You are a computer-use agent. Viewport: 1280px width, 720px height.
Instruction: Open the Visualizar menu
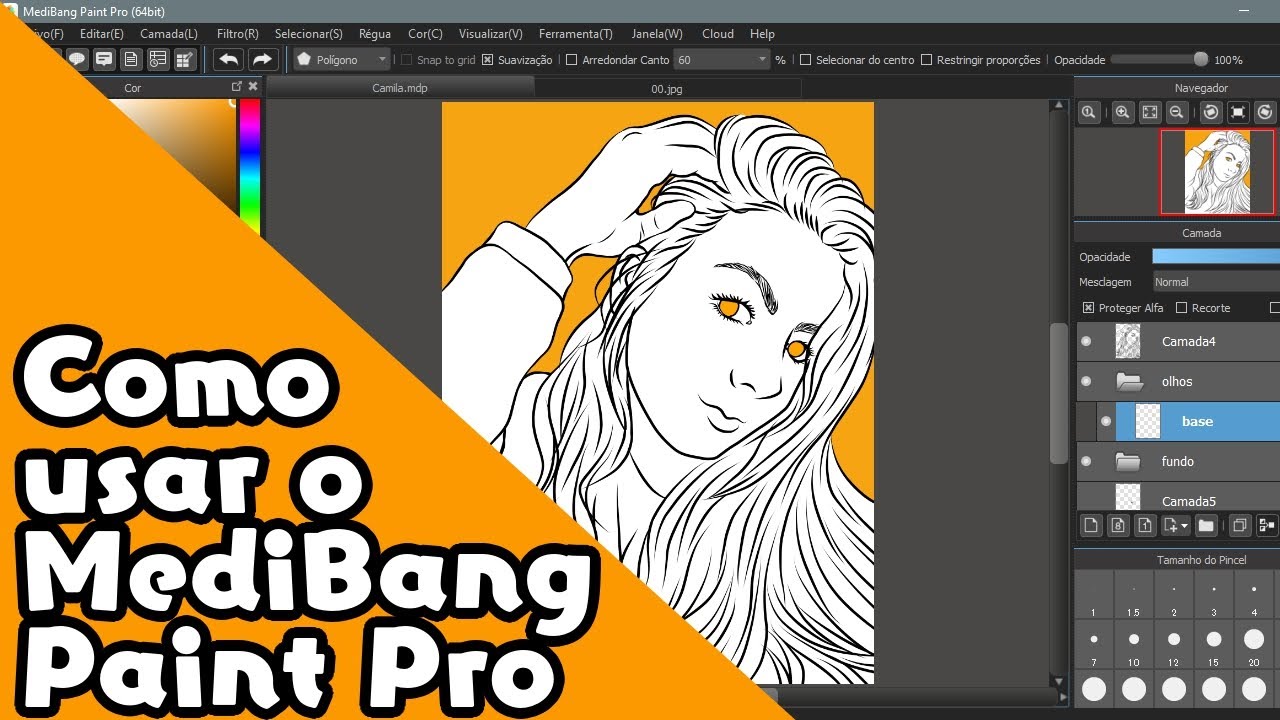pos(490,34)
